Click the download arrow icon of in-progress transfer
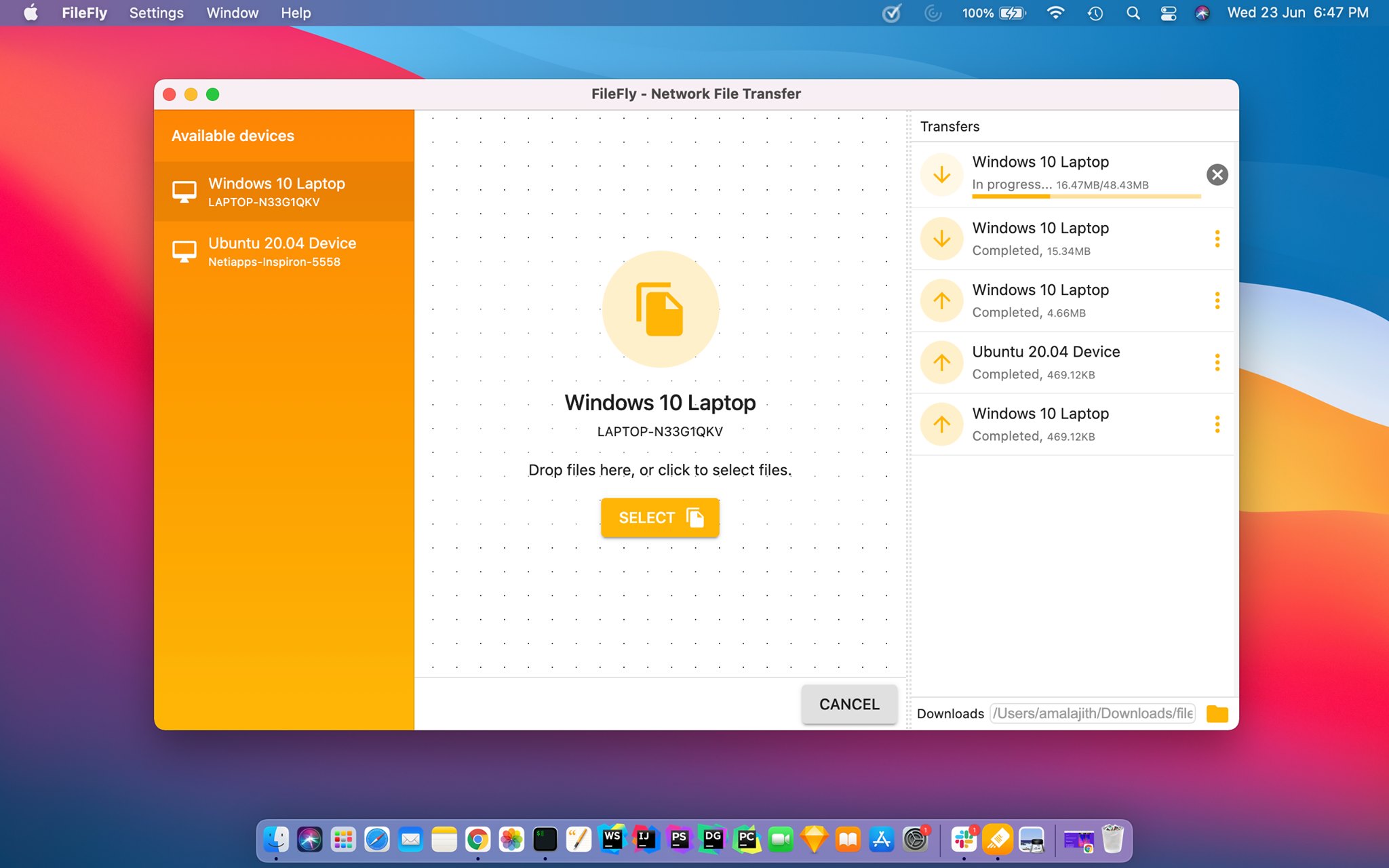The image size is (1389, 868). coord(941,175)
